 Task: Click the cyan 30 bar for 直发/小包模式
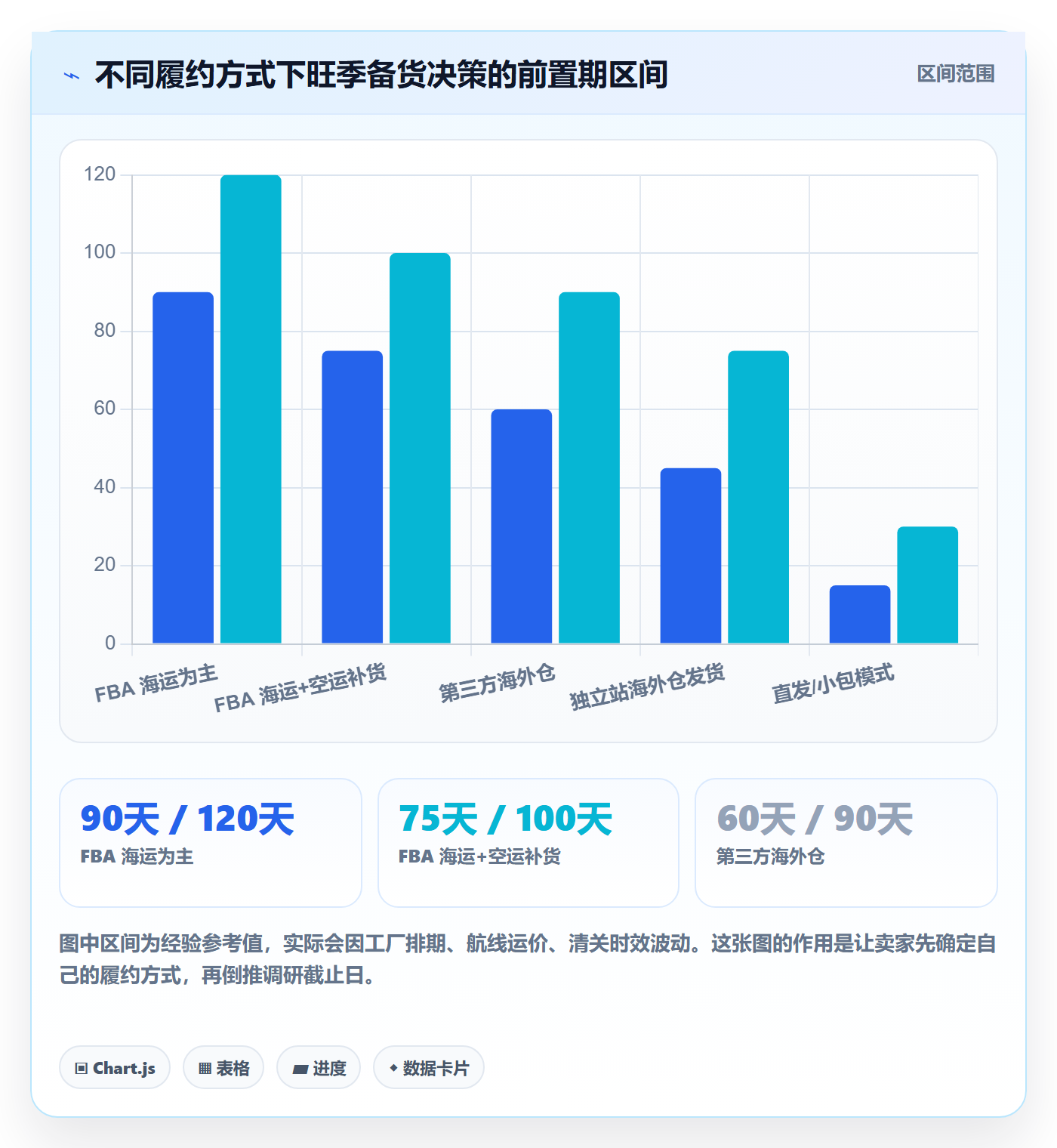coord(927,585)
